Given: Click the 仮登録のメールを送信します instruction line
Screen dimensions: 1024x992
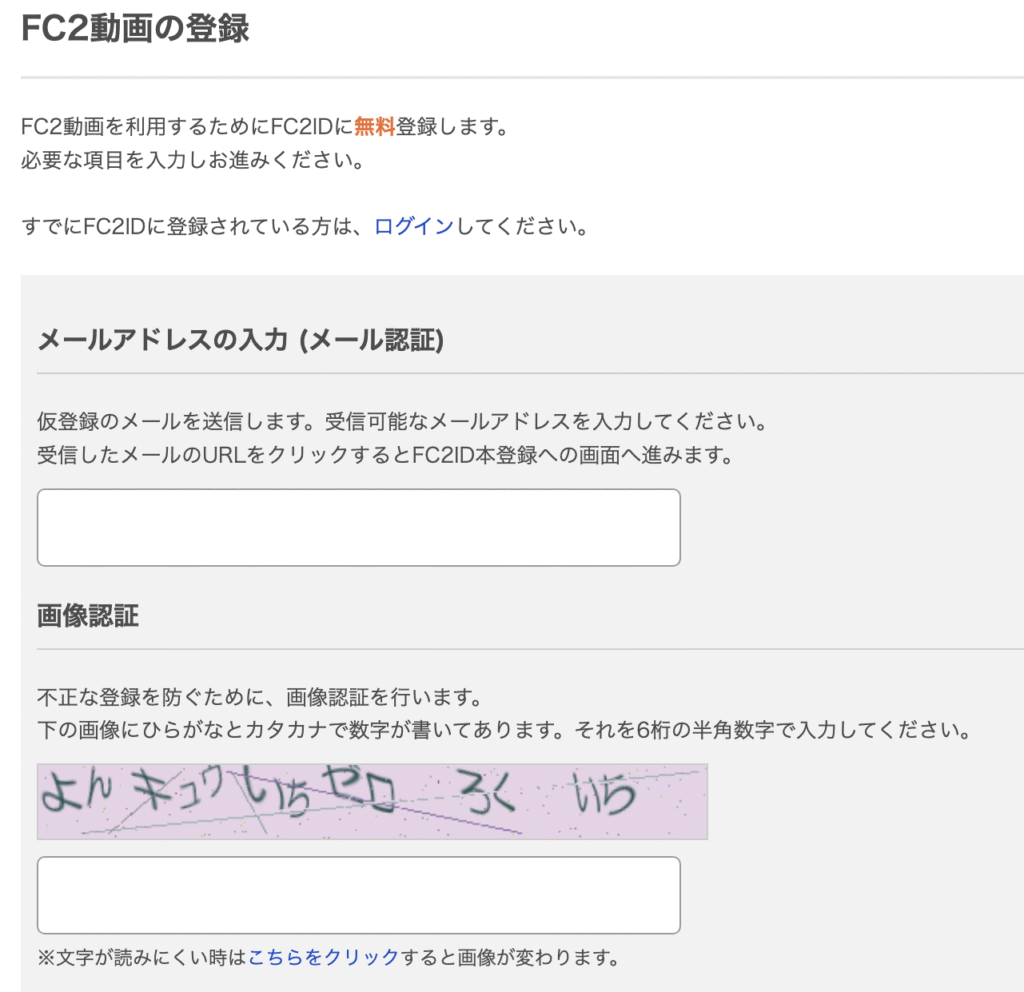Looking at the screenshot, I should [402, 420].
